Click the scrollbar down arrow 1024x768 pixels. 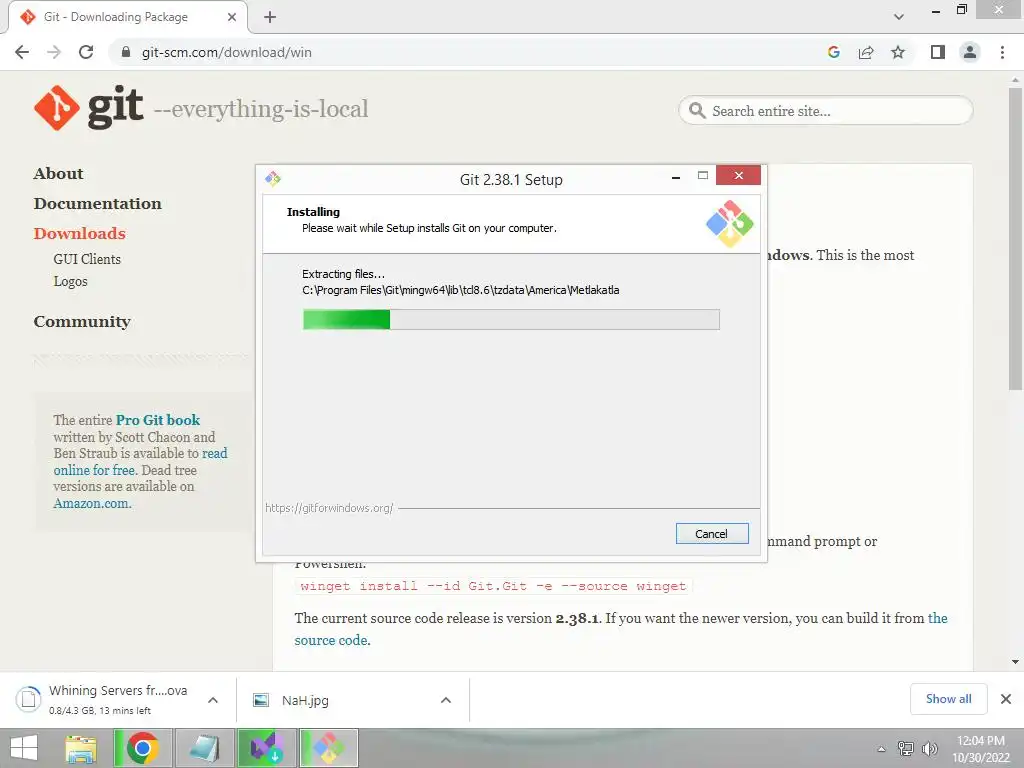point(1015,662)
